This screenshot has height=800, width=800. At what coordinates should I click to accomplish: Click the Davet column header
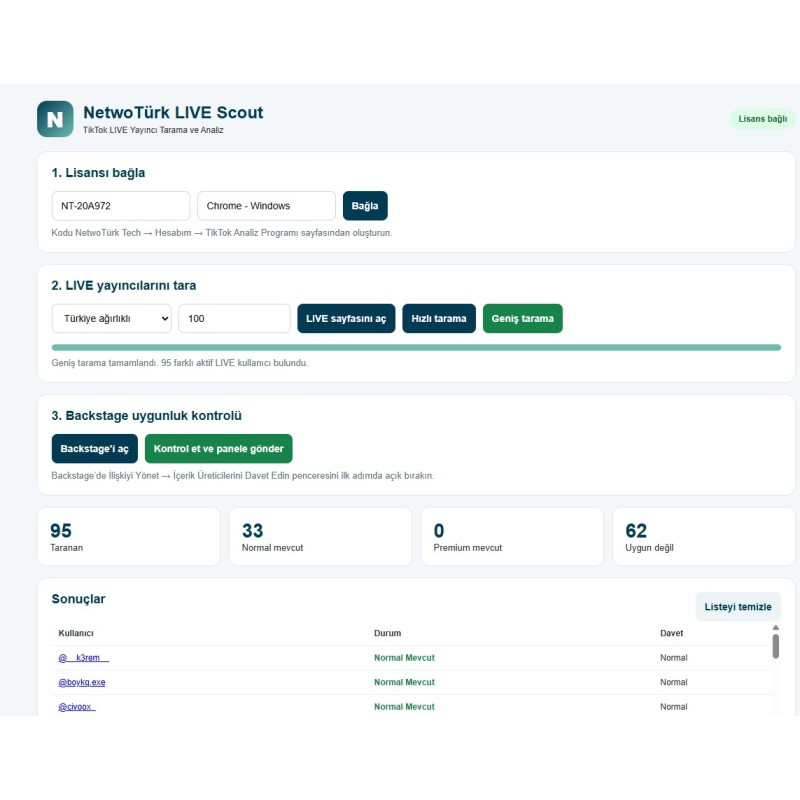pyautogui.click(x=671, y=633)
